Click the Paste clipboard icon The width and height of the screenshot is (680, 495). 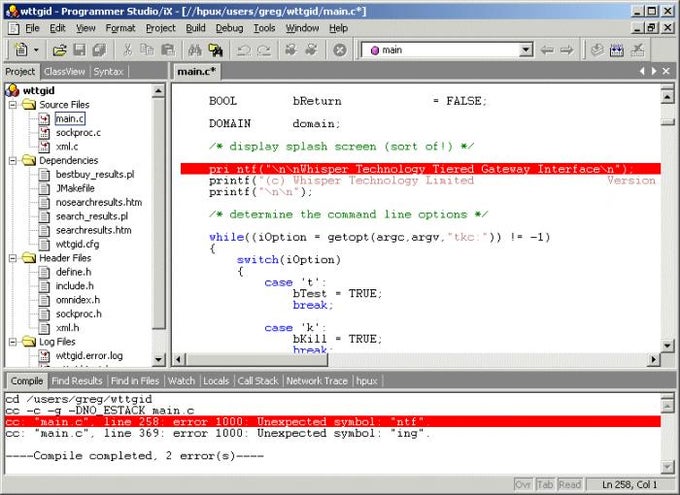click(167, 50)
